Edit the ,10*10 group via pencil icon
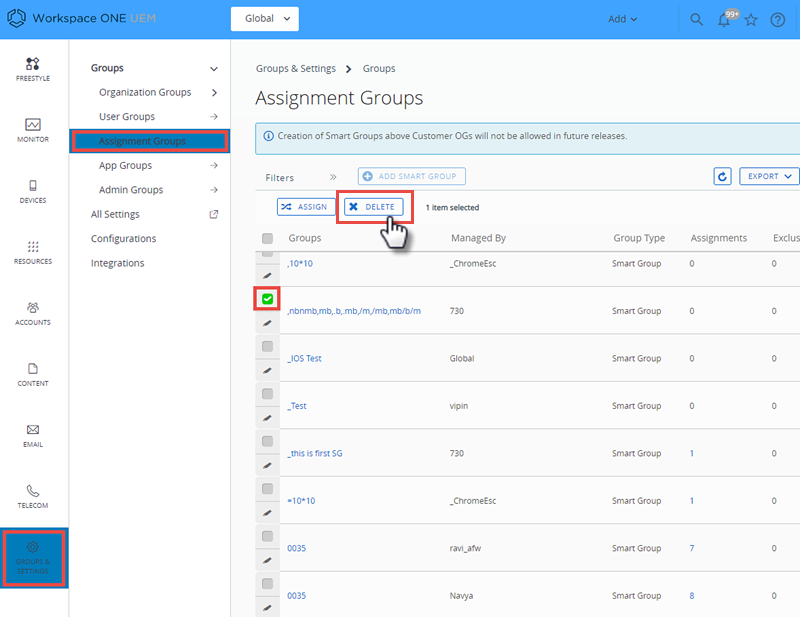Image resolution: width=800 pixels, height=617 pixels. (x=267, y=276)
